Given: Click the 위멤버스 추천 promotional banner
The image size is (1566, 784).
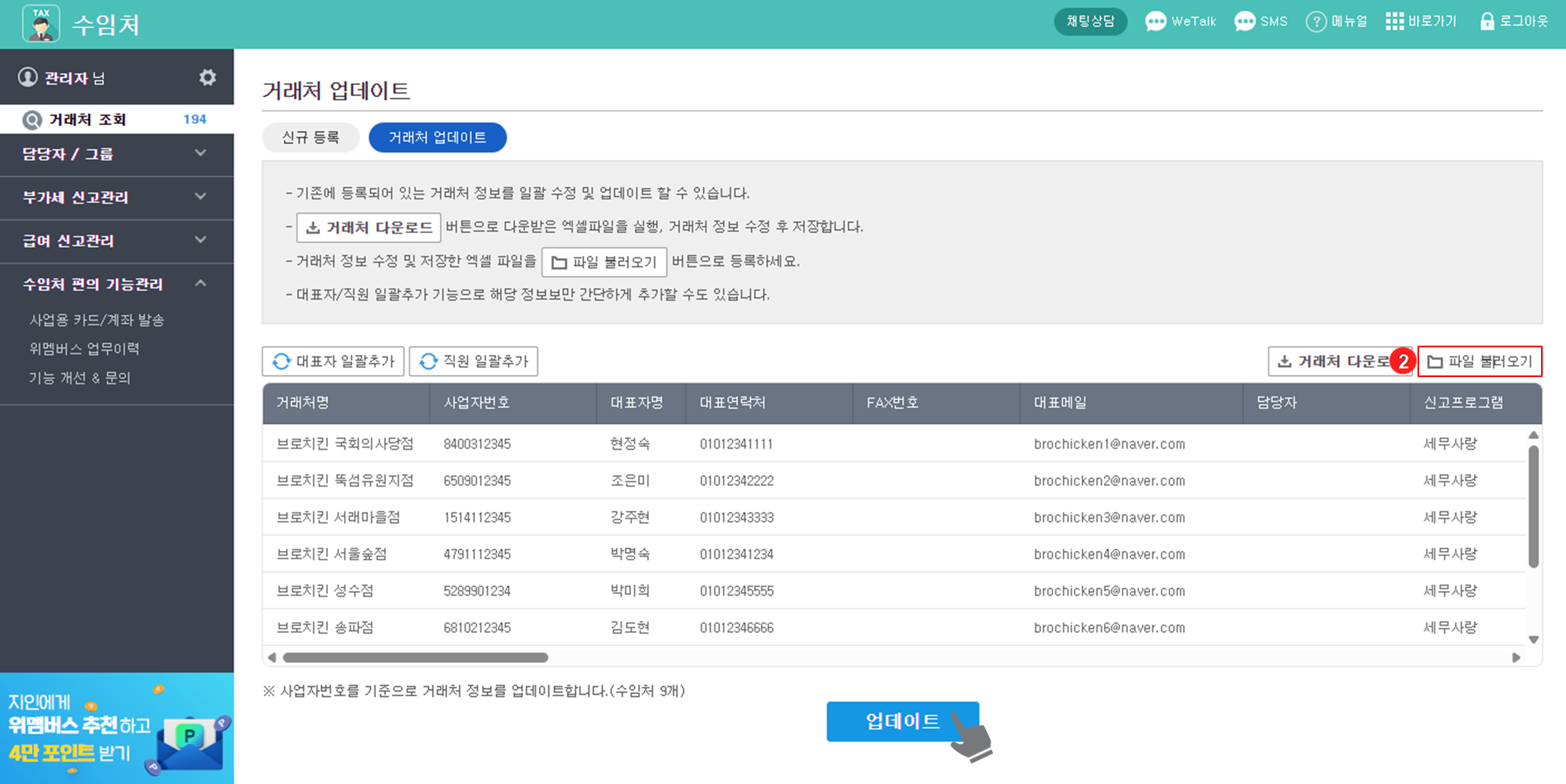Looking at the screenshot, I should click(117, 728).
